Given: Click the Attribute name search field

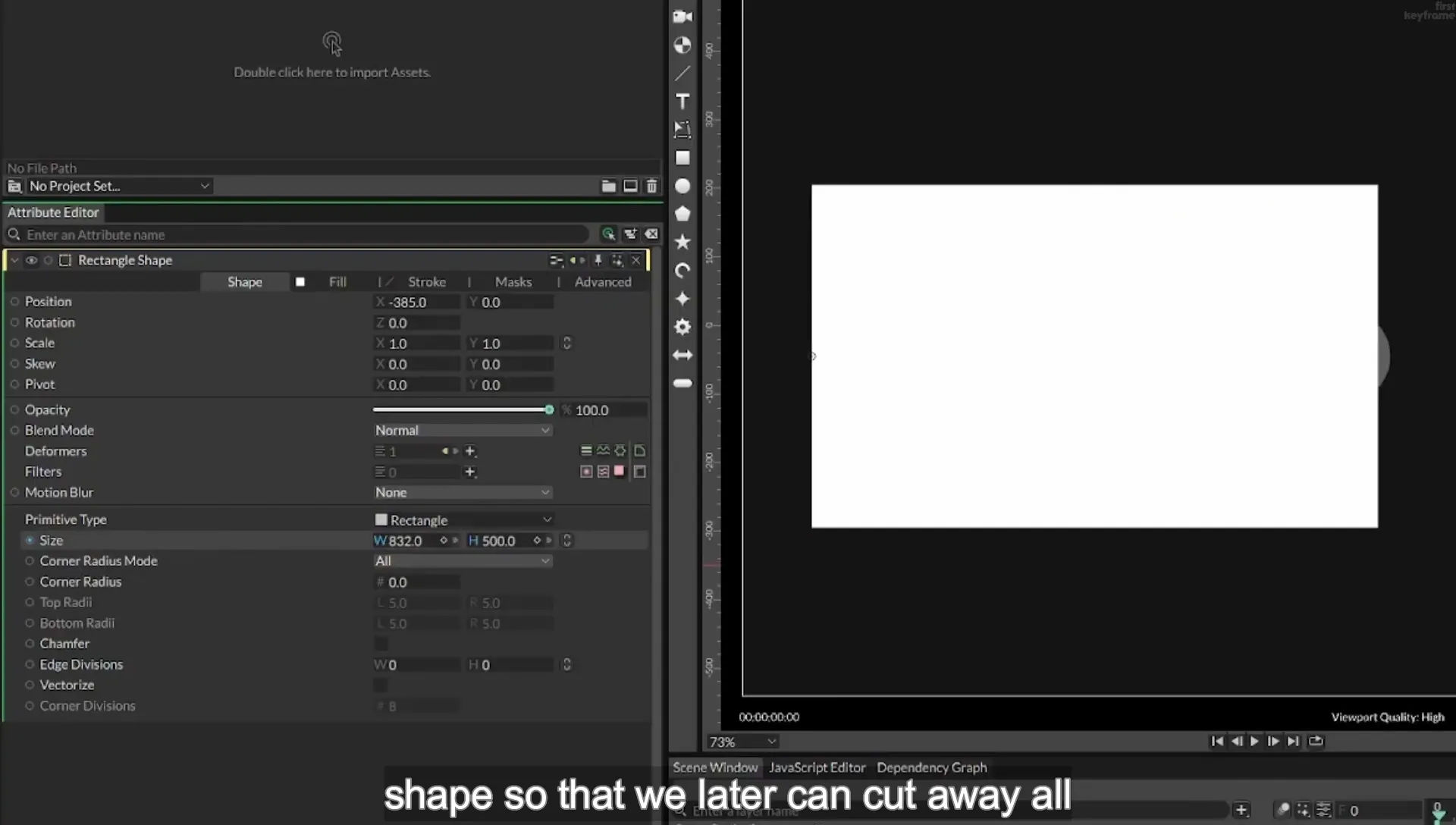Looking at the screenshot, I should (x=305, y=235).
